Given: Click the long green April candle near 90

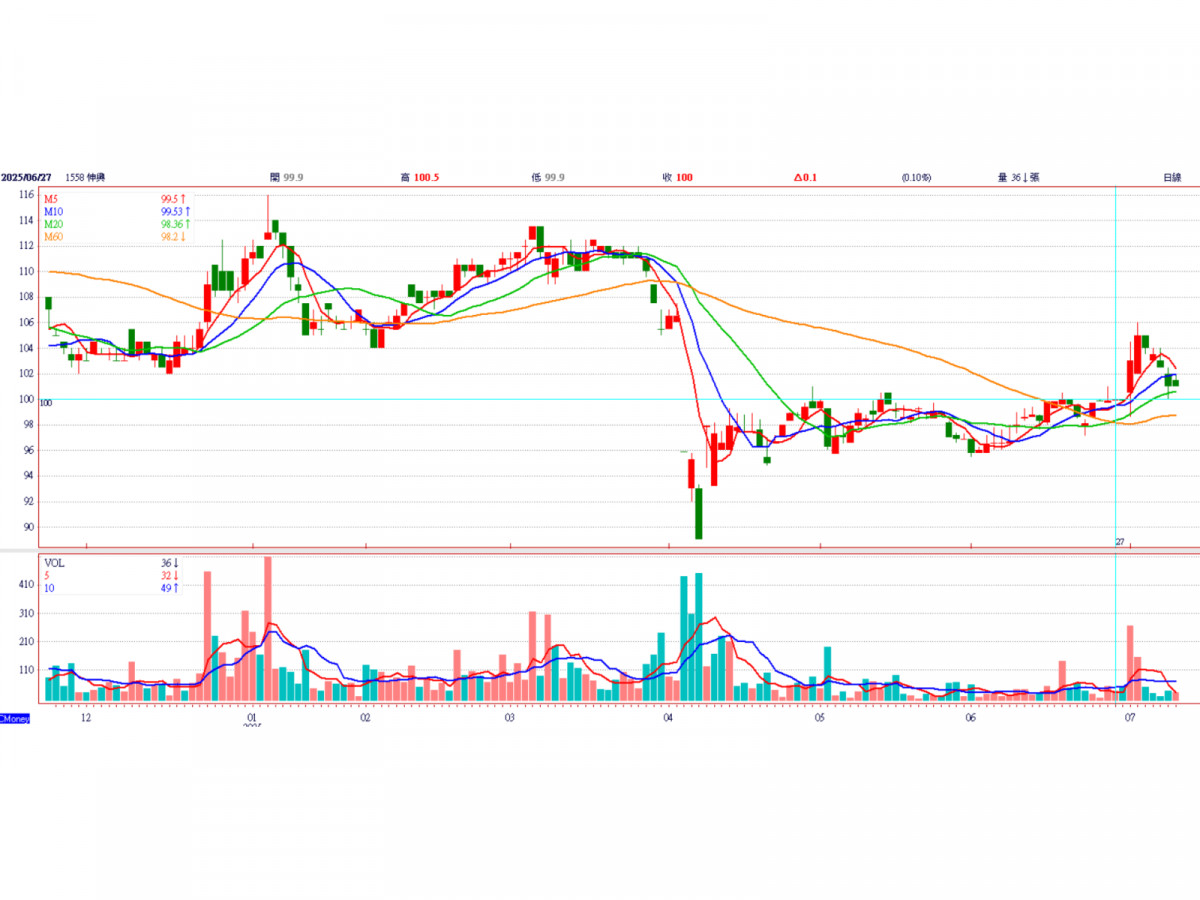Looking at the screenshot, I should click(698, 513).
